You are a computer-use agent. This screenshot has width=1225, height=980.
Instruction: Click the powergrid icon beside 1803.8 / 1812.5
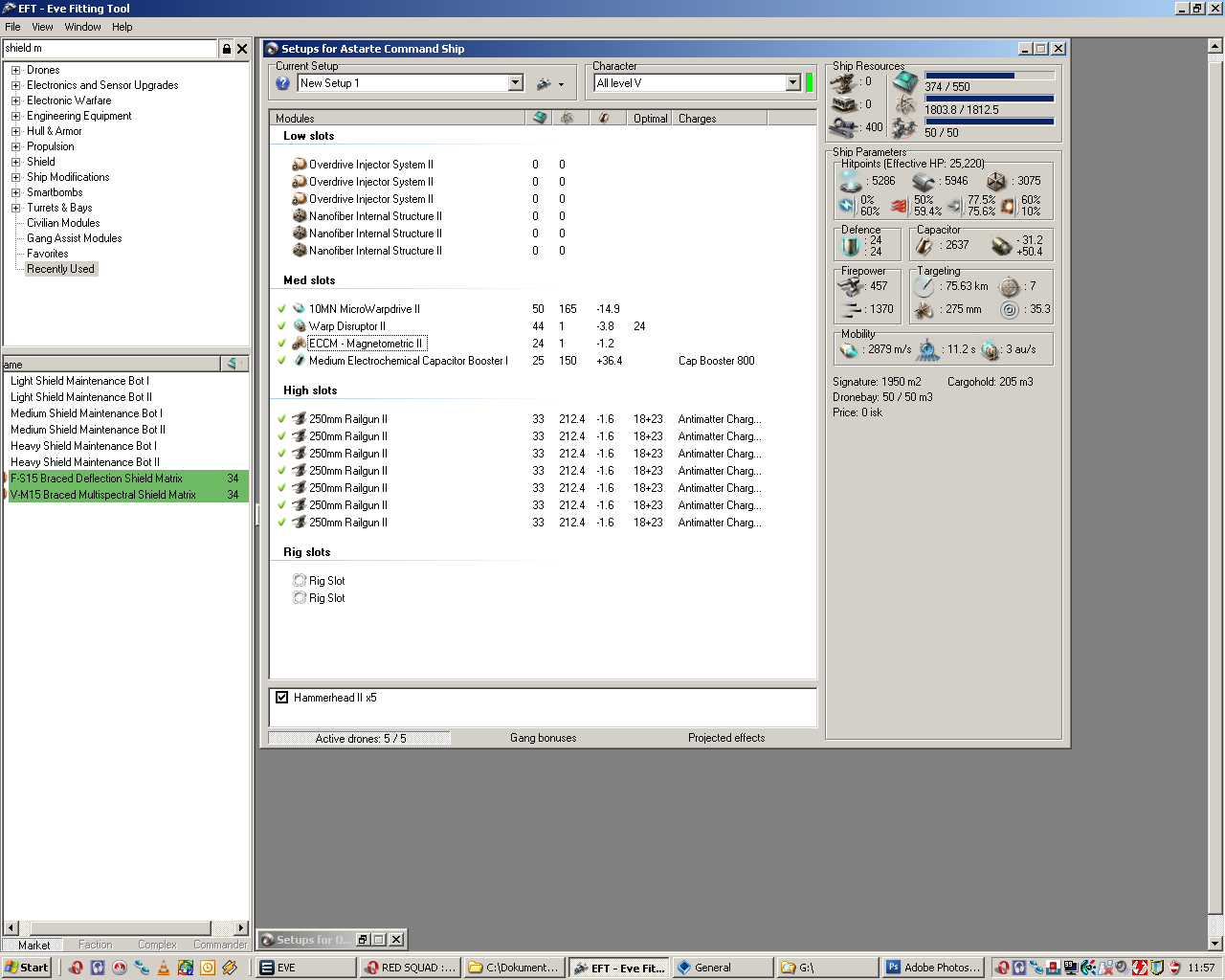pyautogui.click(x=905, y=105)
